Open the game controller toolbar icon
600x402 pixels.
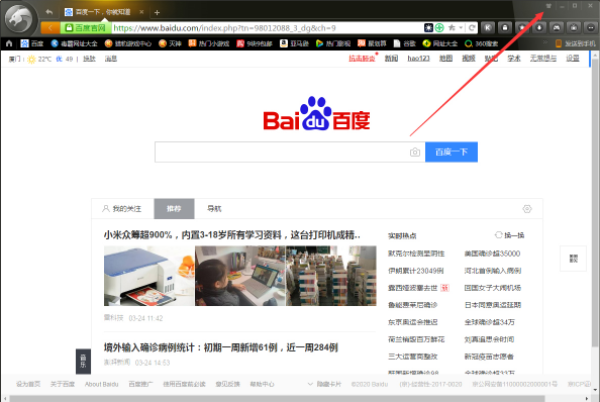click(x=556, y=28)
